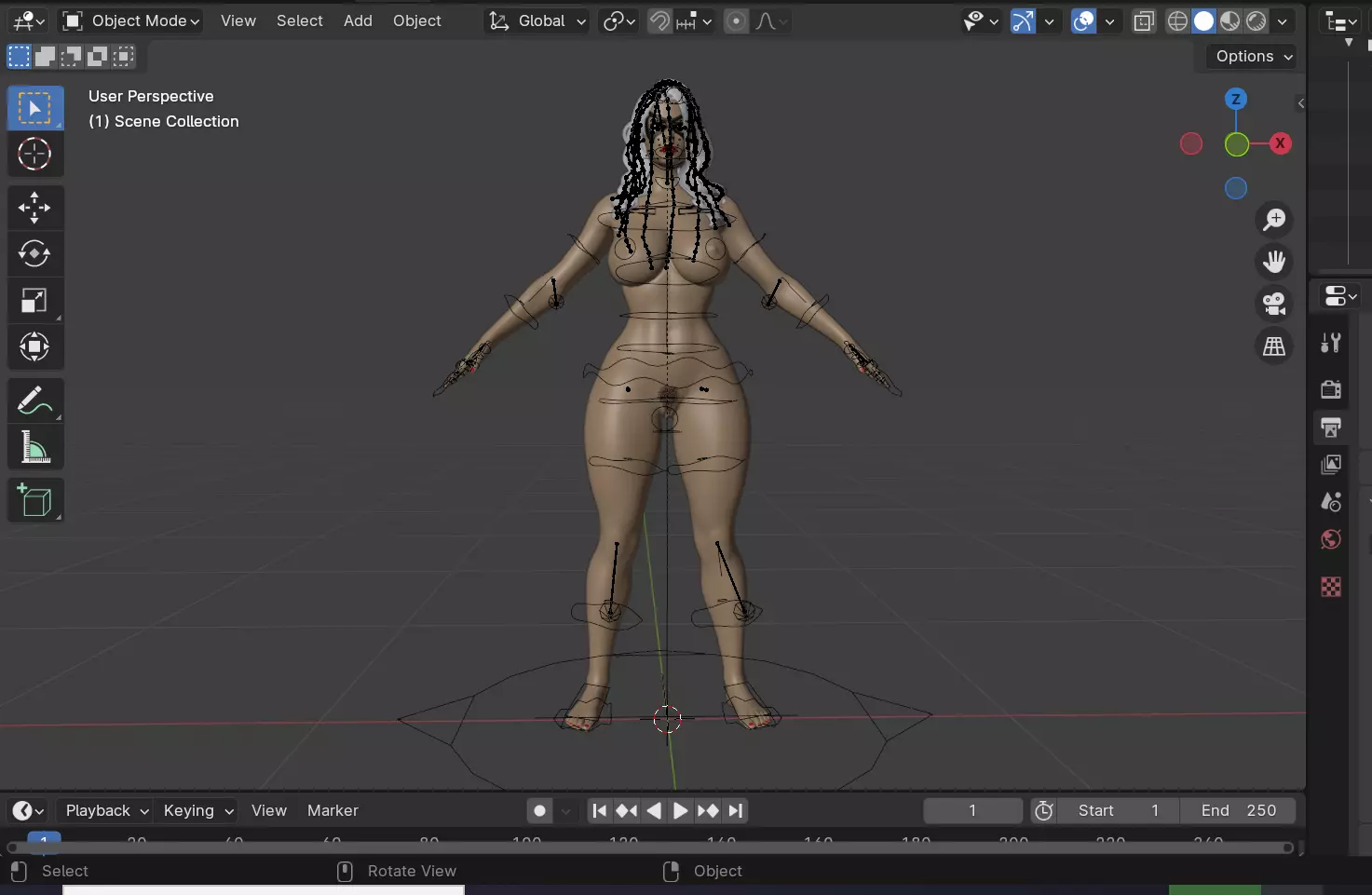Open the snapping options dropdown
The height and width of the screenshot is (895, 1372).
pos(694,20)
